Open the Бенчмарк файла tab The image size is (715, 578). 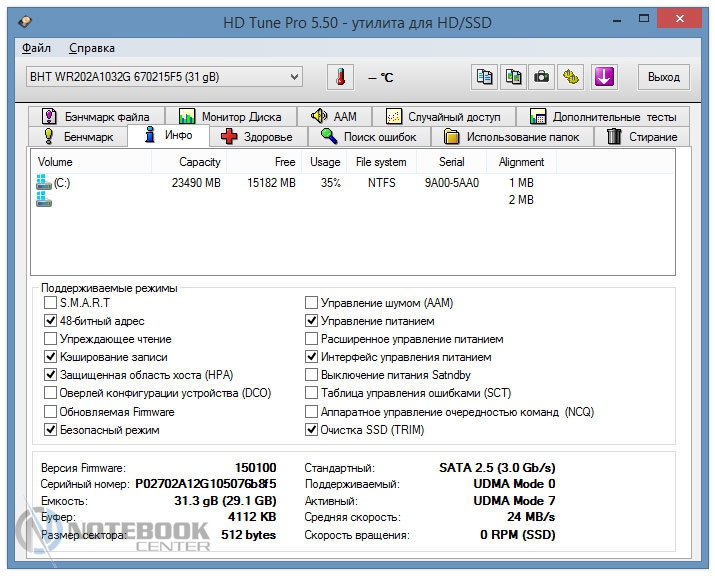pyautogui.click(x=96, y=116)
